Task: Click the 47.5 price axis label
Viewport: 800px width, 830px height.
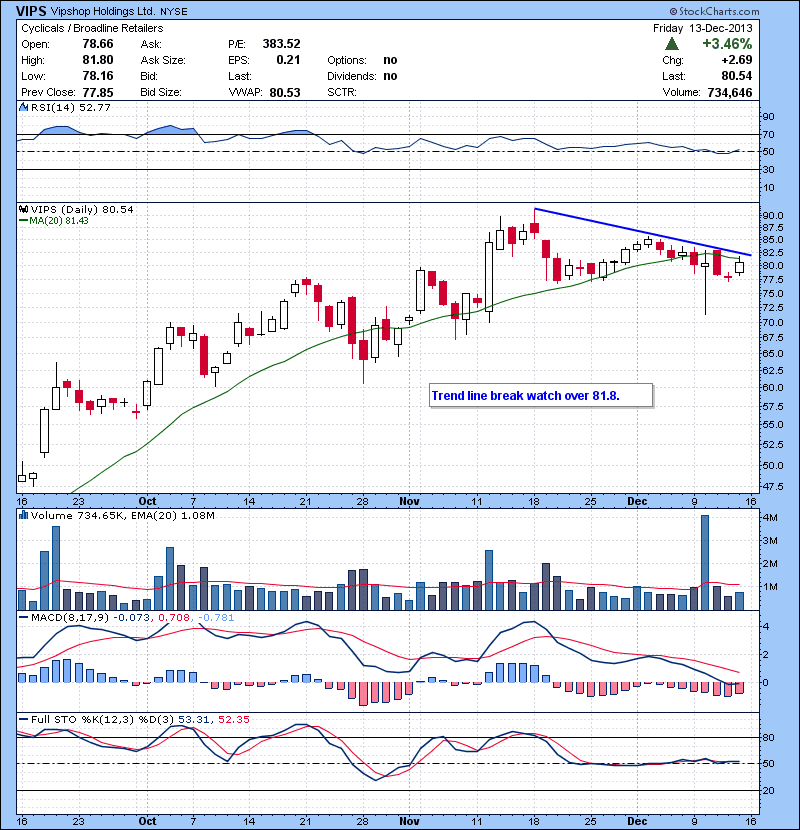Action: [772, 486]
